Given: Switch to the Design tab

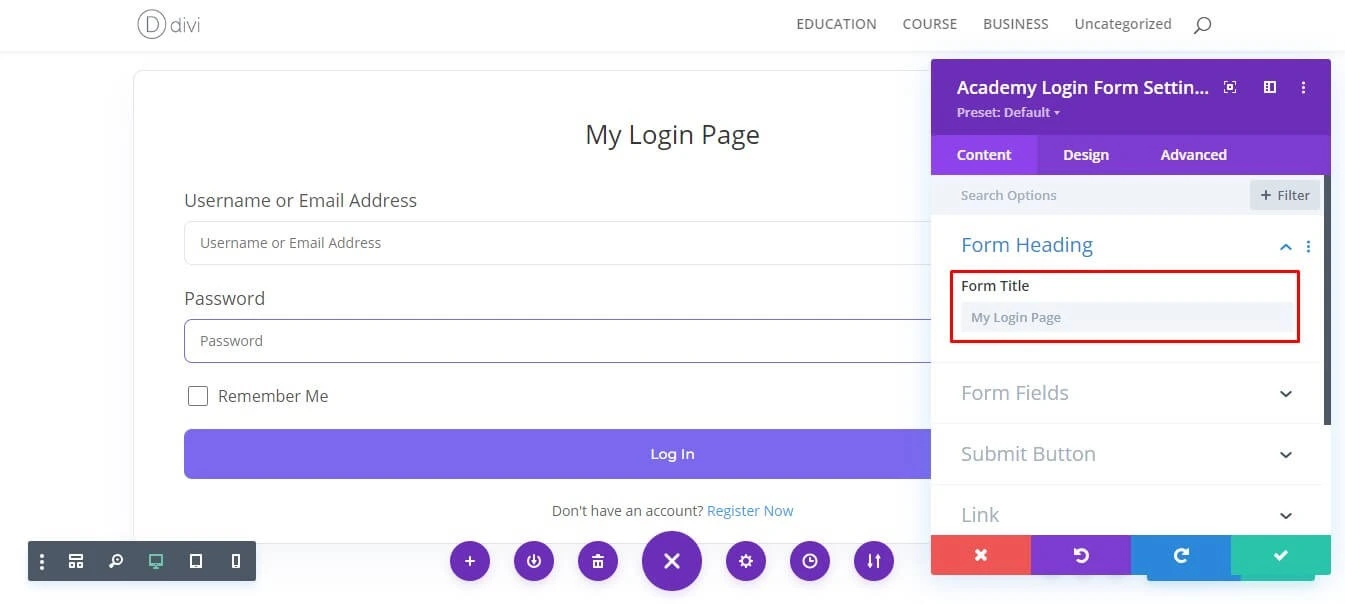Looking at the screenshot, I should (1086, 155).
